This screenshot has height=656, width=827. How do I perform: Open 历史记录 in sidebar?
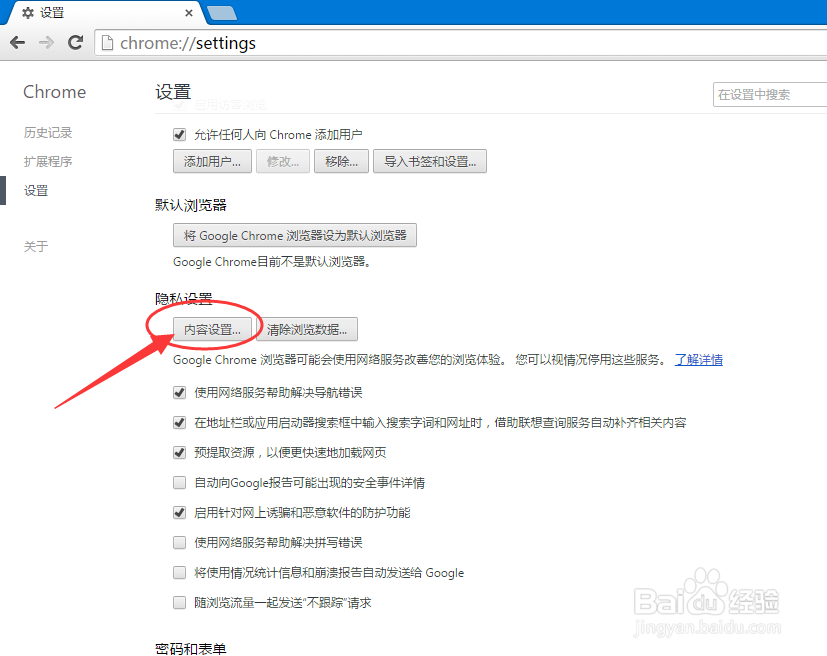tap(47, 132)
